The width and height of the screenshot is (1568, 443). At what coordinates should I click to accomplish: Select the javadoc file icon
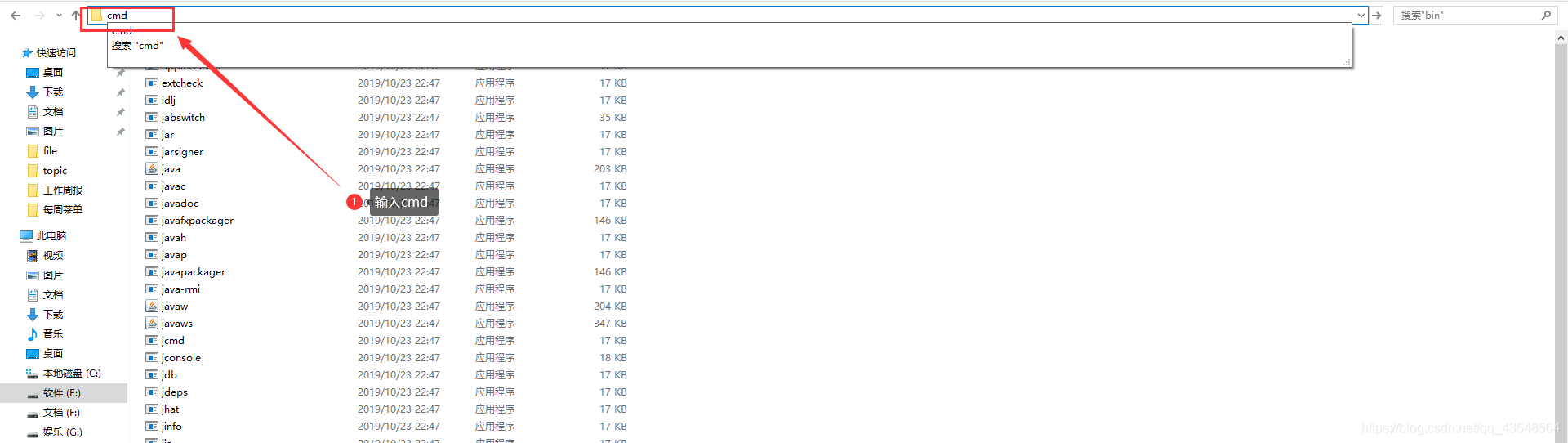[152, 204]
